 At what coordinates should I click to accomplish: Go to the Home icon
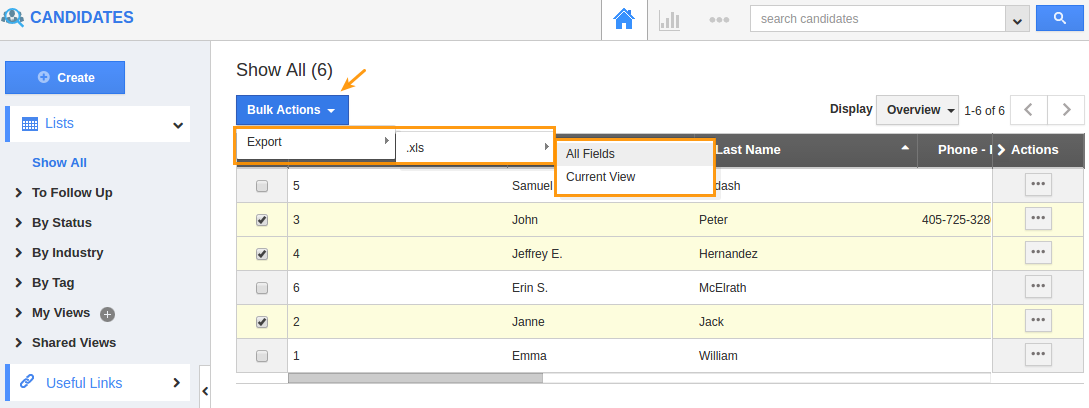[x=624, y=20]
